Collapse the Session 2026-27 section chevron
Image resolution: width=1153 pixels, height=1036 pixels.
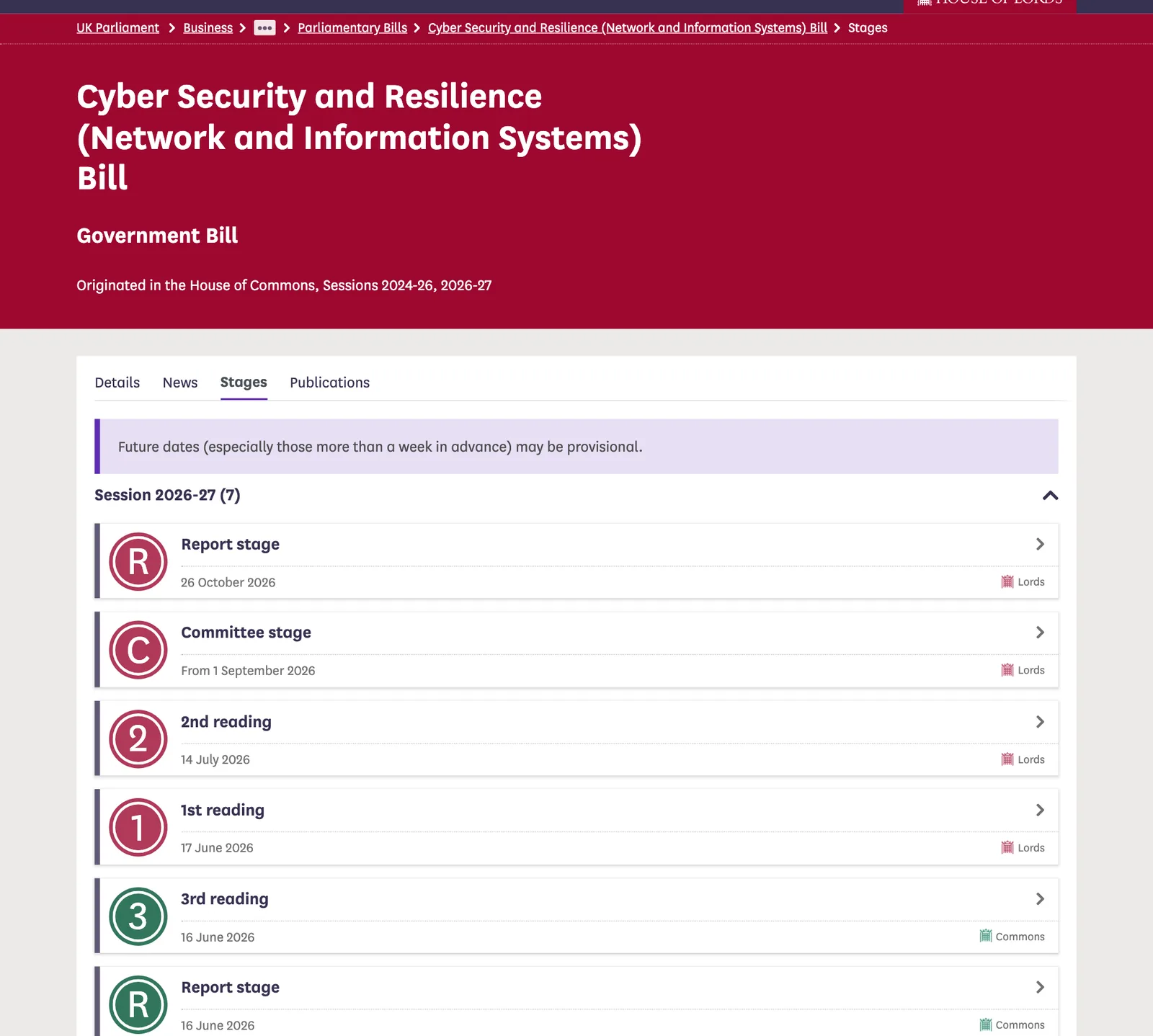pyautogui.click(x=1050, y=495)
